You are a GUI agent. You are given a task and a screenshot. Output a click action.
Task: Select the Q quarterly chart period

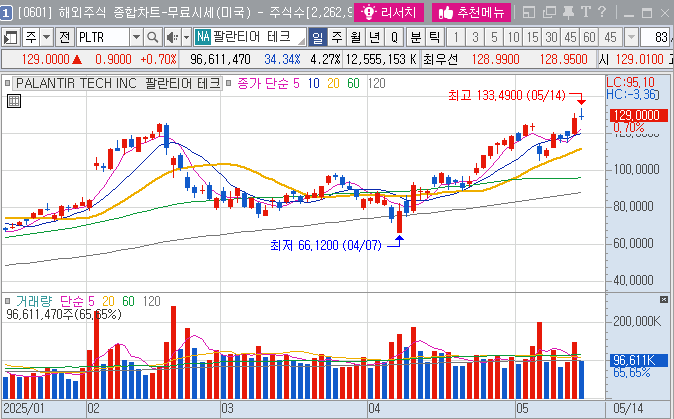[x=394, y=38]
